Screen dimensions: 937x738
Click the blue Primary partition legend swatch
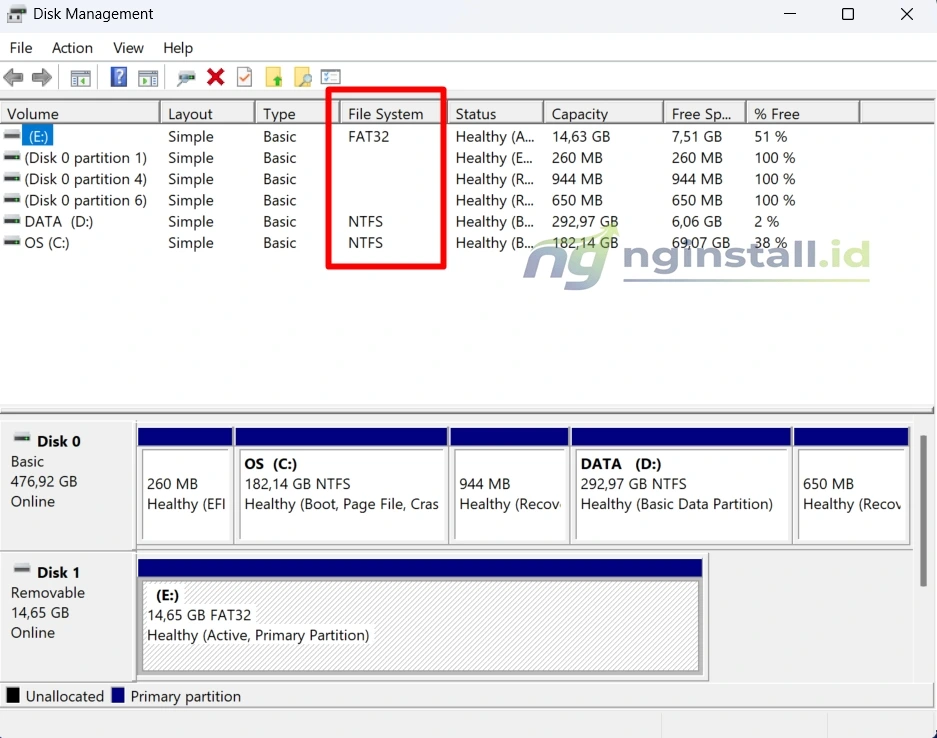(x=118, y=696)
